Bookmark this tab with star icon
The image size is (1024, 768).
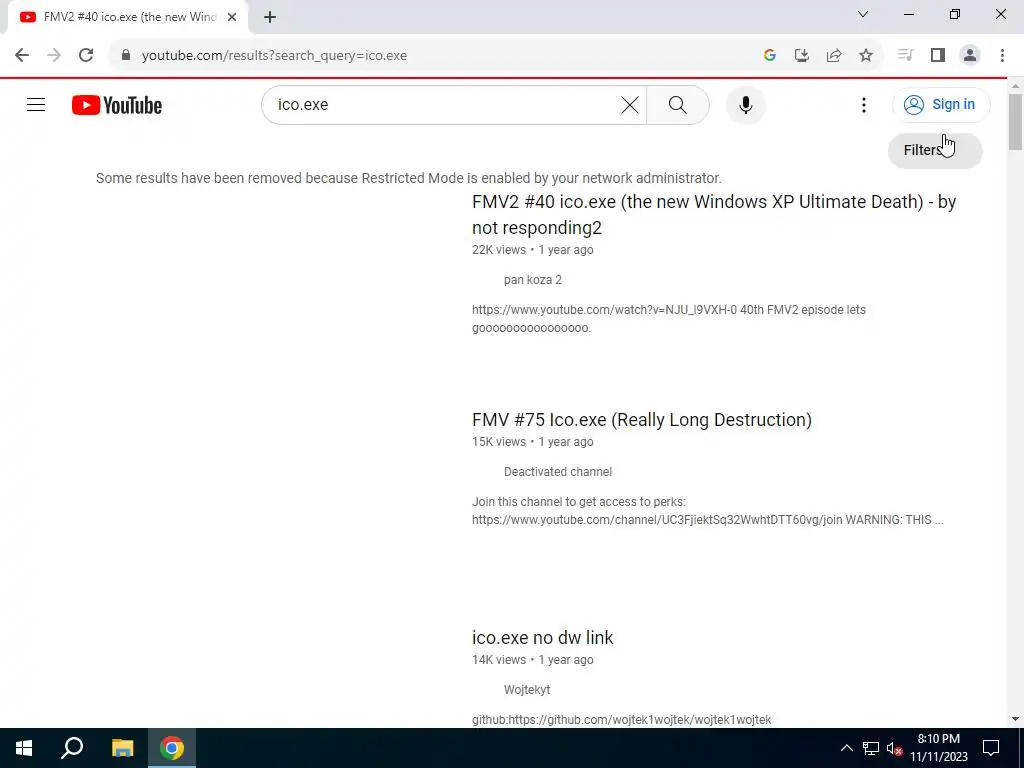pyautogui.click(x=865, y=56)
